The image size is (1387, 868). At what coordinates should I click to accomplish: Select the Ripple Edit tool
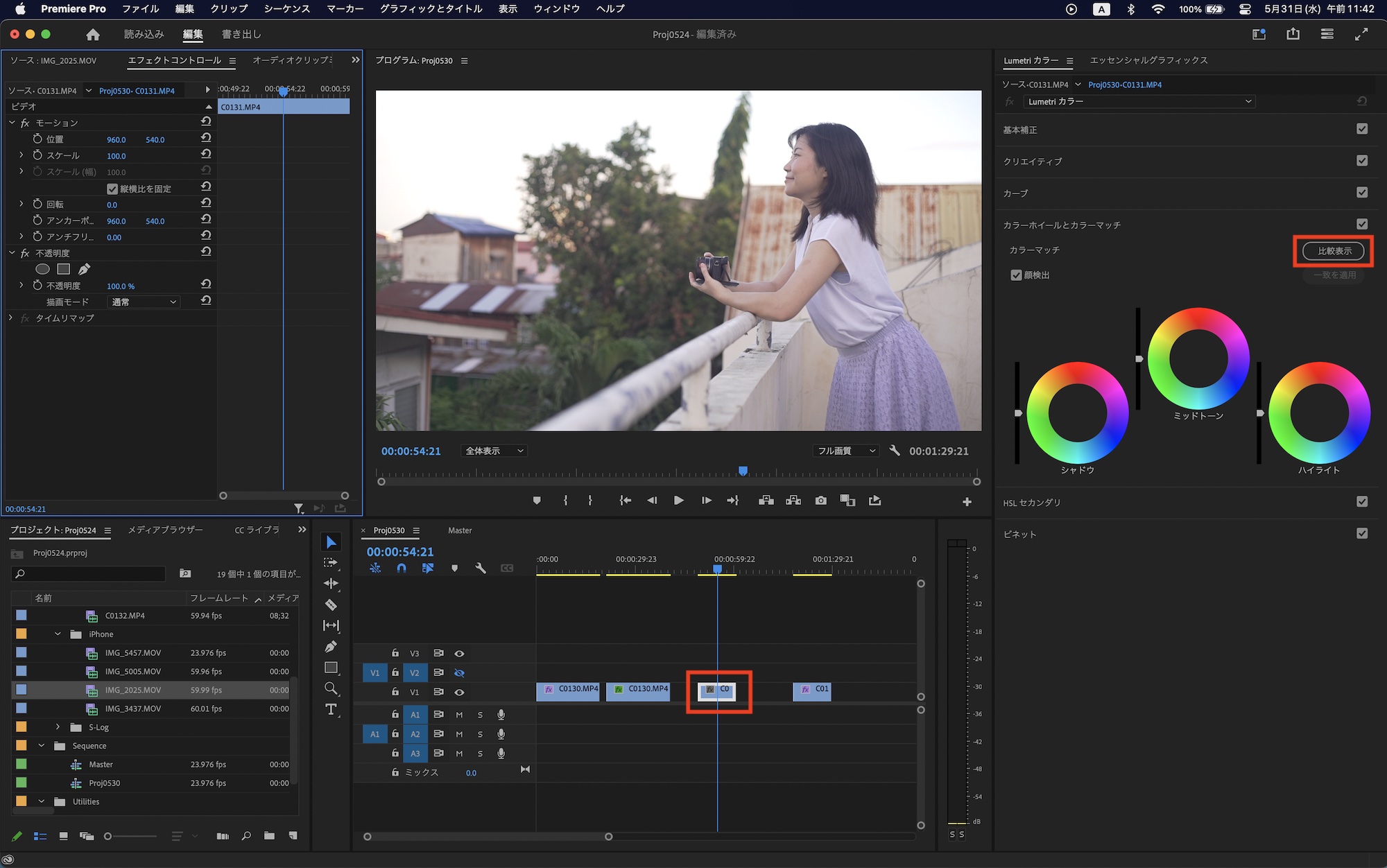point(331,584)
